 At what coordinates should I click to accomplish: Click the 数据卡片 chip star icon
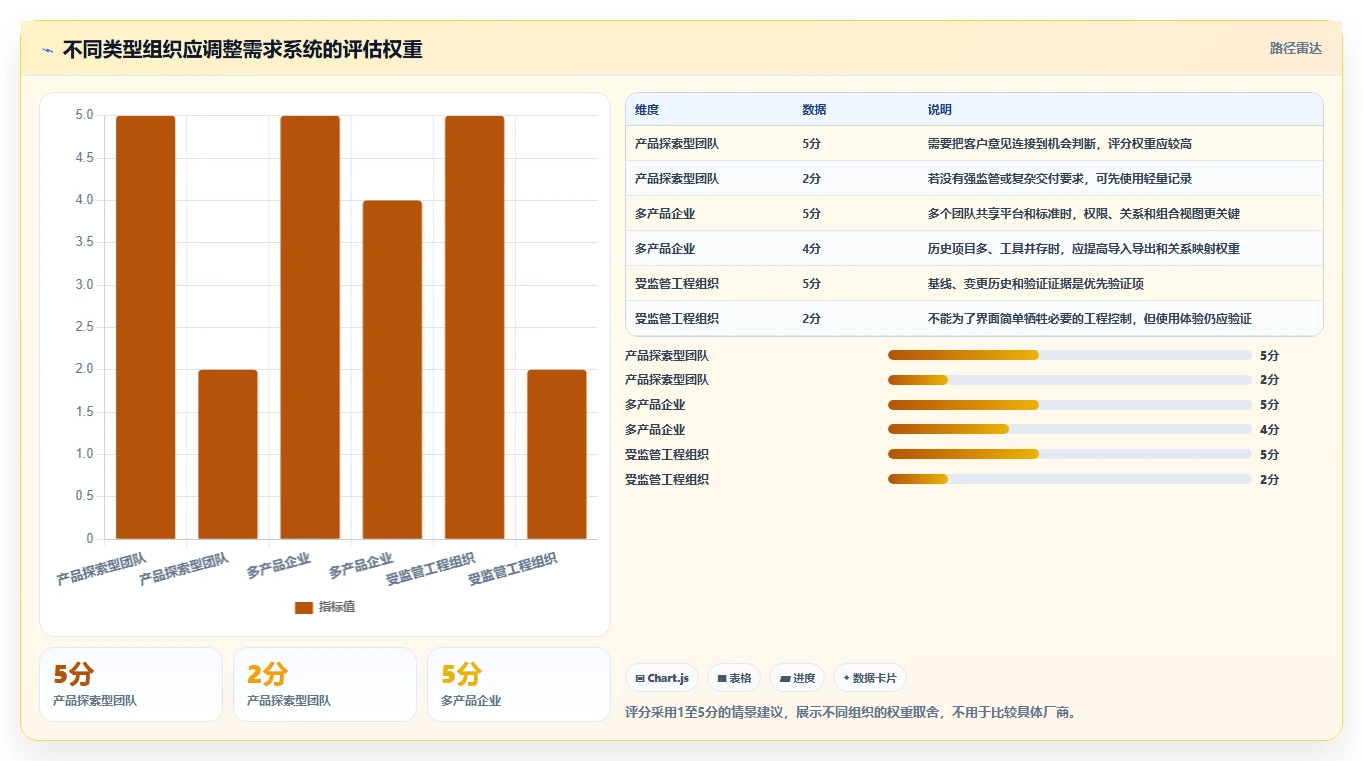846,678
